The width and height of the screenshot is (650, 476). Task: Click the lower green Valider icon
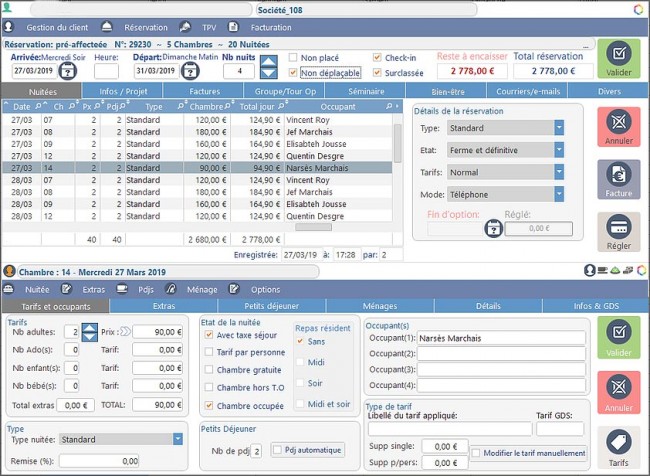[618, 332]
